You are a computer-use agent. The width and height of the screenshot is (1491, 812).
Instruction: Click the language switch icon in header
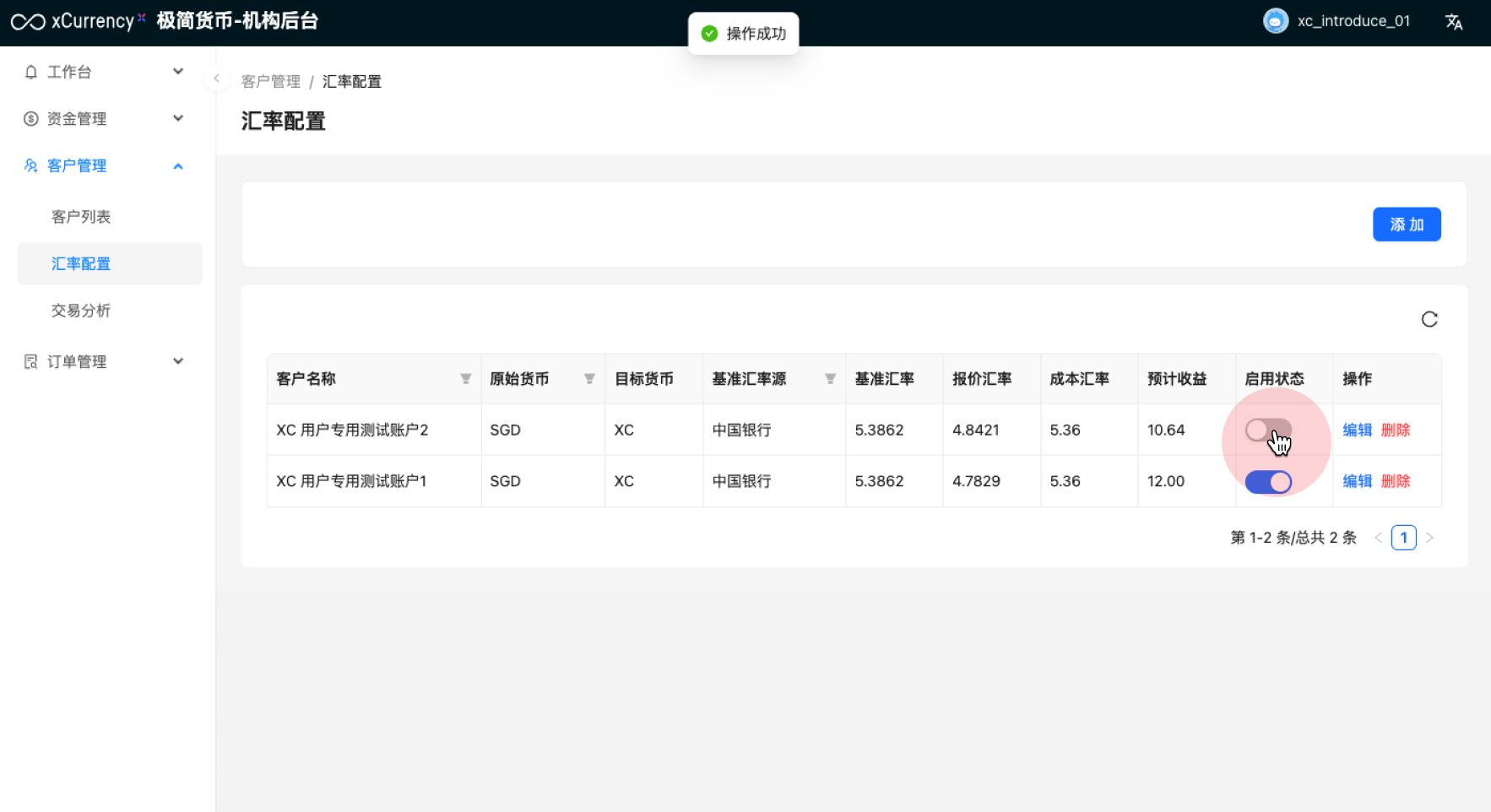[x=1453, y=22]
